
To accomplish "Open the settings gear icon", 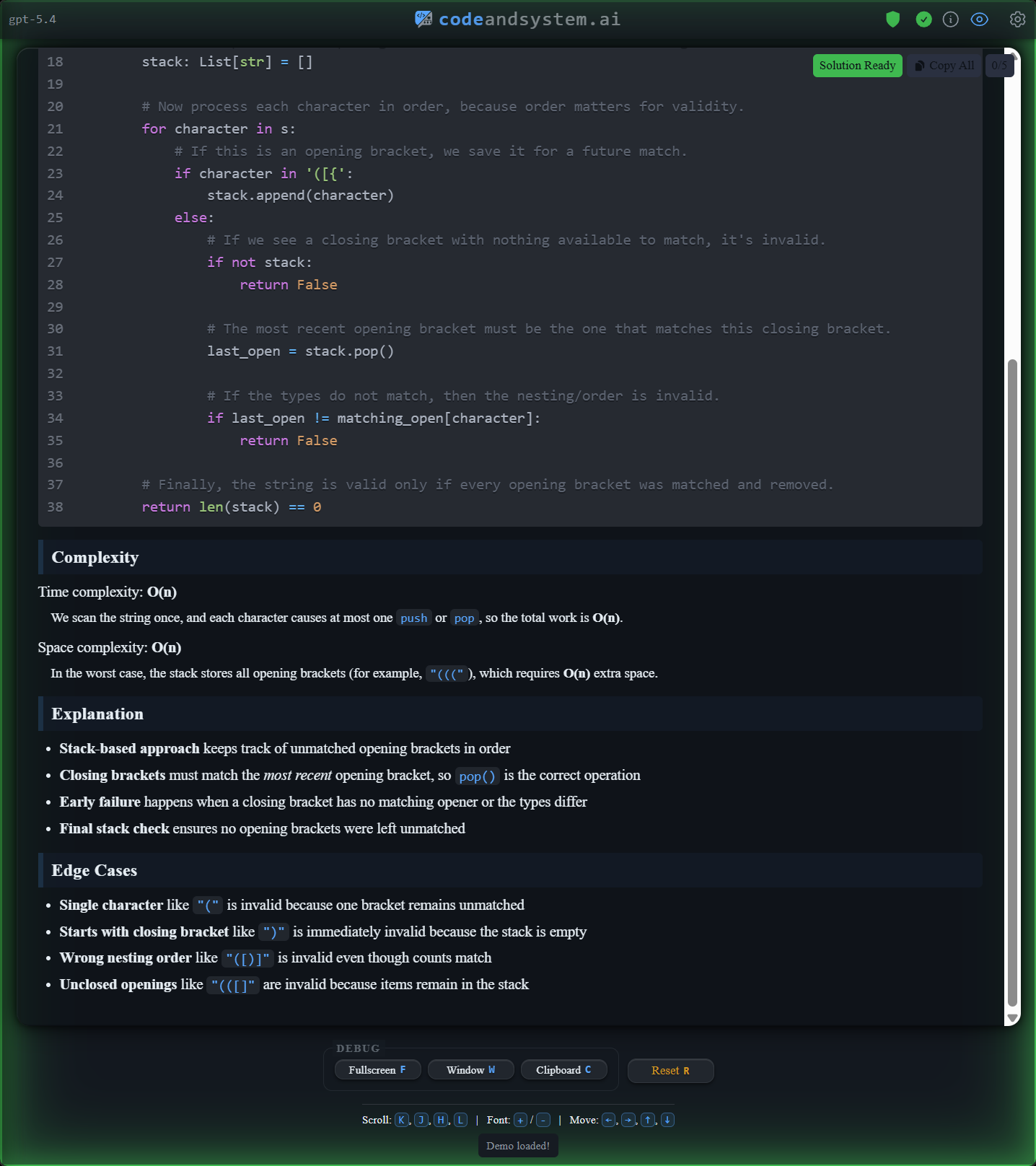I will 1017,19.
